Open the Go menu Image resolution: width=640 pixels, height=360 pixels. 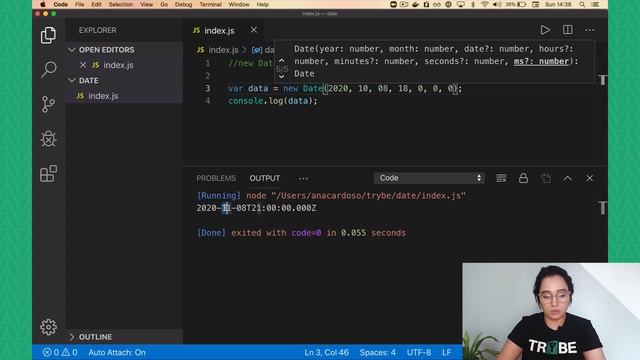164,4
